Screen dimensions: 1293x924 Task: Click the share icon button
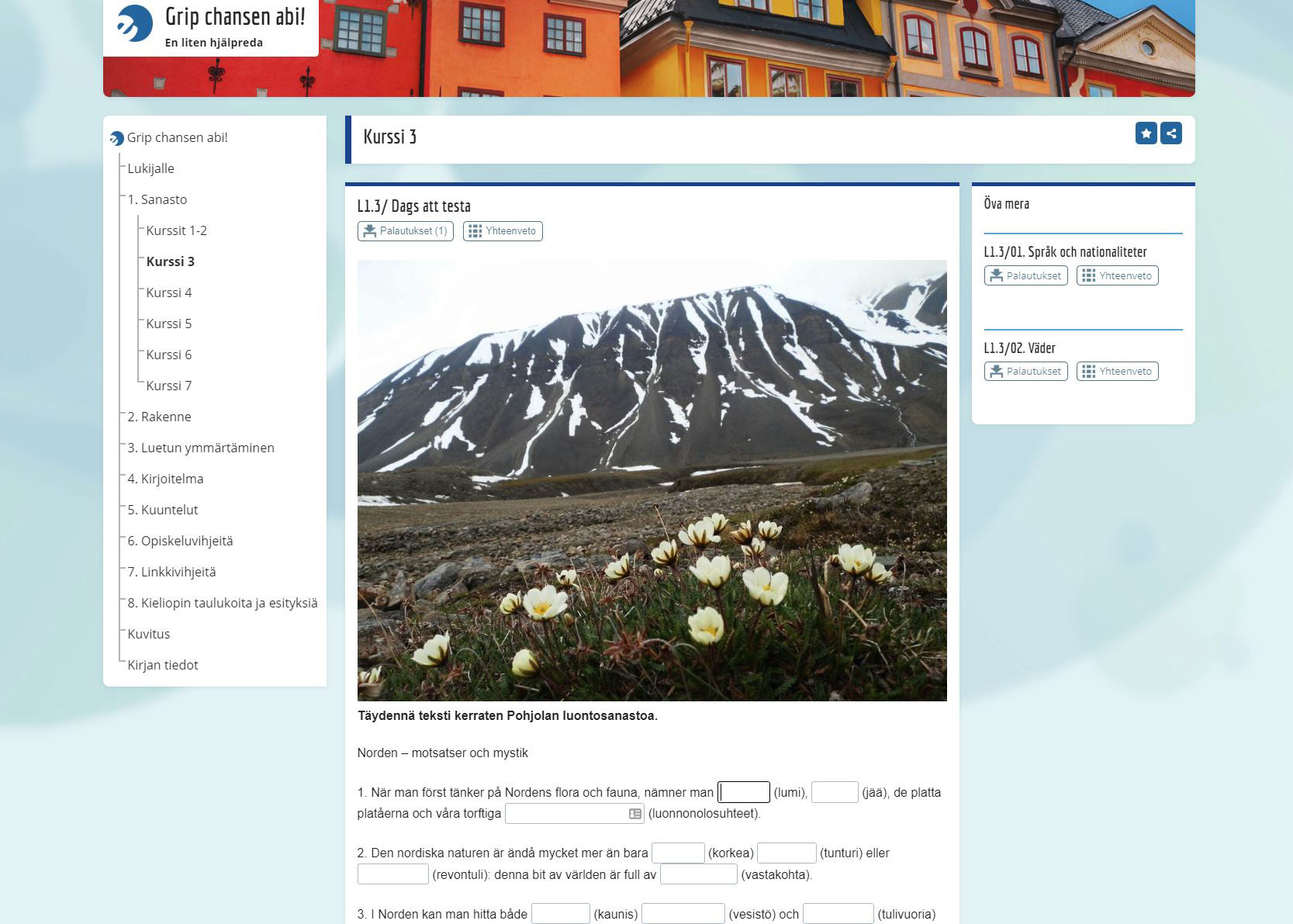(1171, 133)
